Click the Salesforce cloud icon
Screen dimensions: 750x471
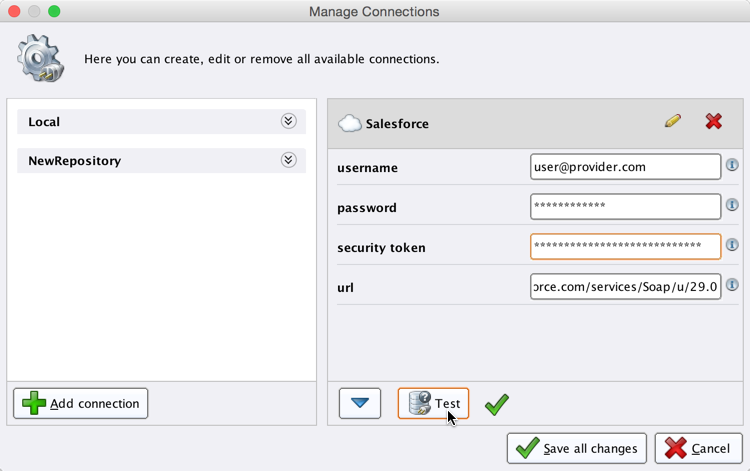pyautogui.click(x=349, y=124)
